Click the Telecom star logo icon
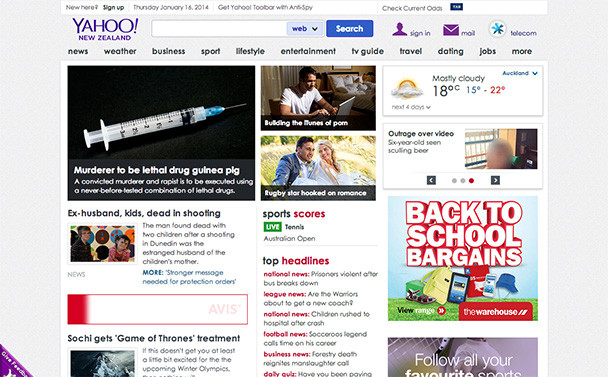Image resolution: width=608 pixels, height=377 pixels. point(497,29)
